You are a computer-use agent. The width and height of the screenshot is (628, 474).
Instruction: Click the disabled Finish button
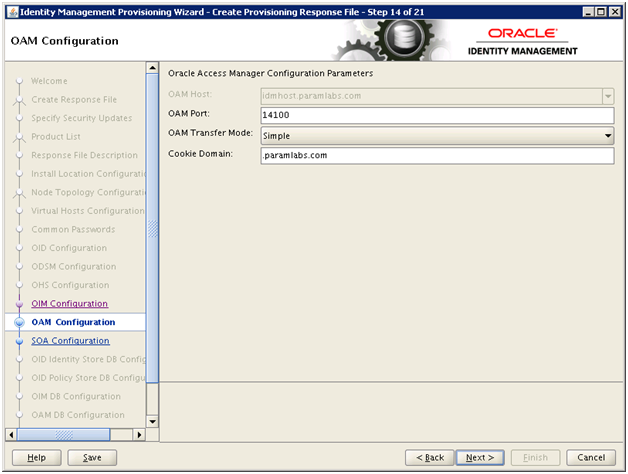(535, 457)
